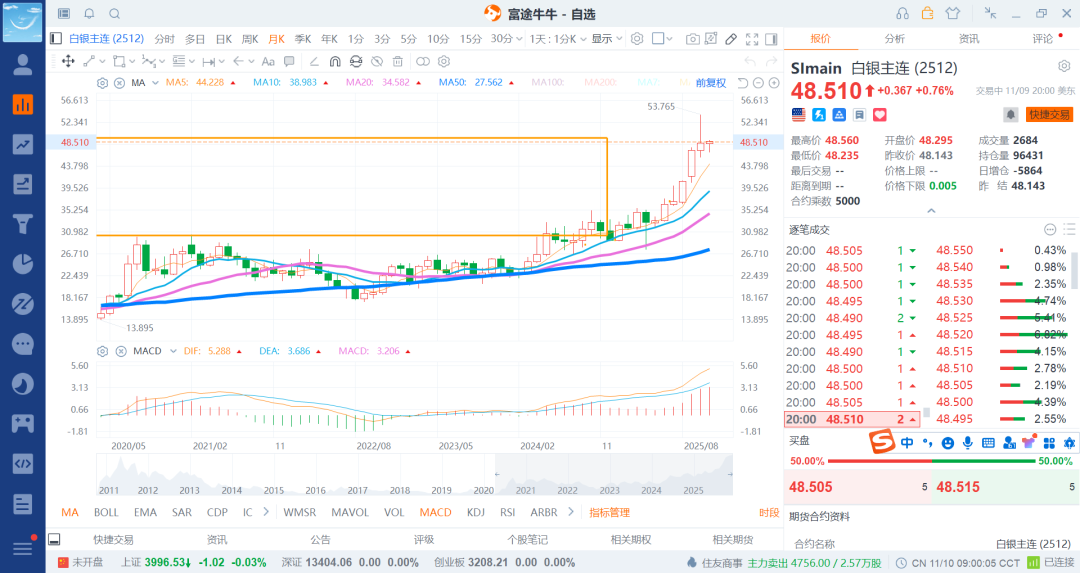Viewport: 1080px width, 573px height.
Task: Click the screenshot camera icon in chart toolbar
Action: 692,39
